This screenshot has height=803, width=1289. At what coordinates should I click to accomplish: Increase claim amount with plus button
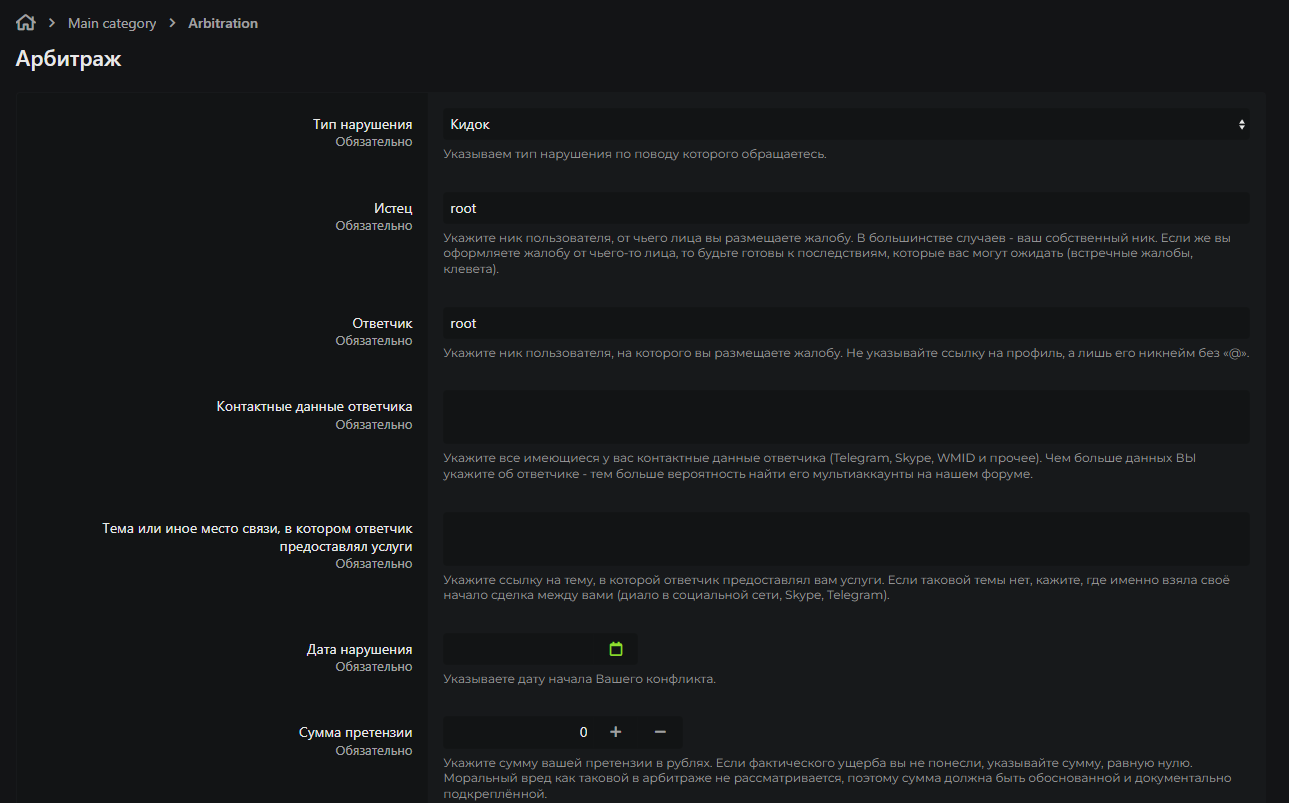(x=616, y=732)
